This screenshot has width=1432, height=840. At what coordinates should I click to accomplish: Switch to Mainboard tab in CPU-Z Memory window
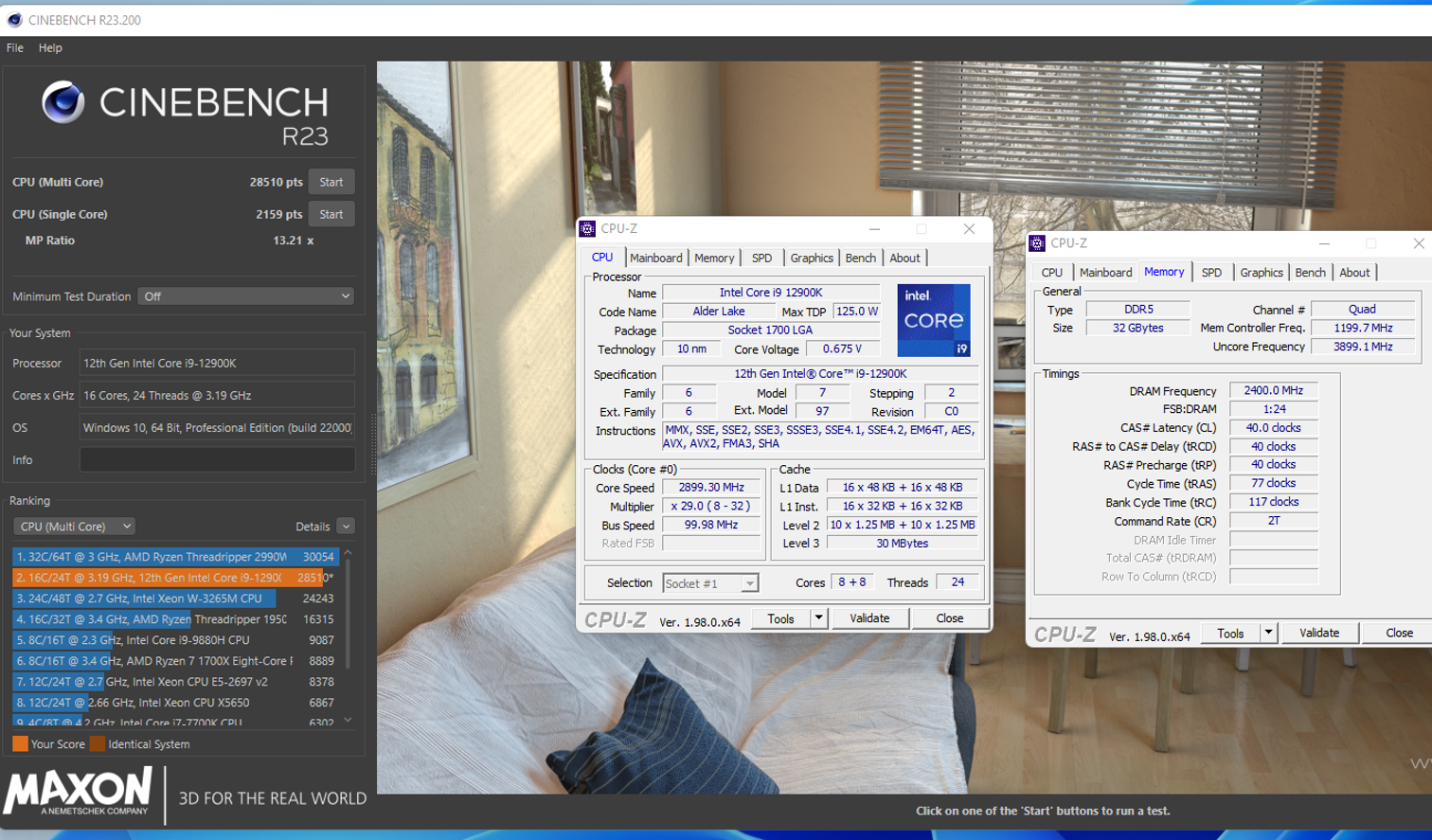click(x=1105, y=273)
